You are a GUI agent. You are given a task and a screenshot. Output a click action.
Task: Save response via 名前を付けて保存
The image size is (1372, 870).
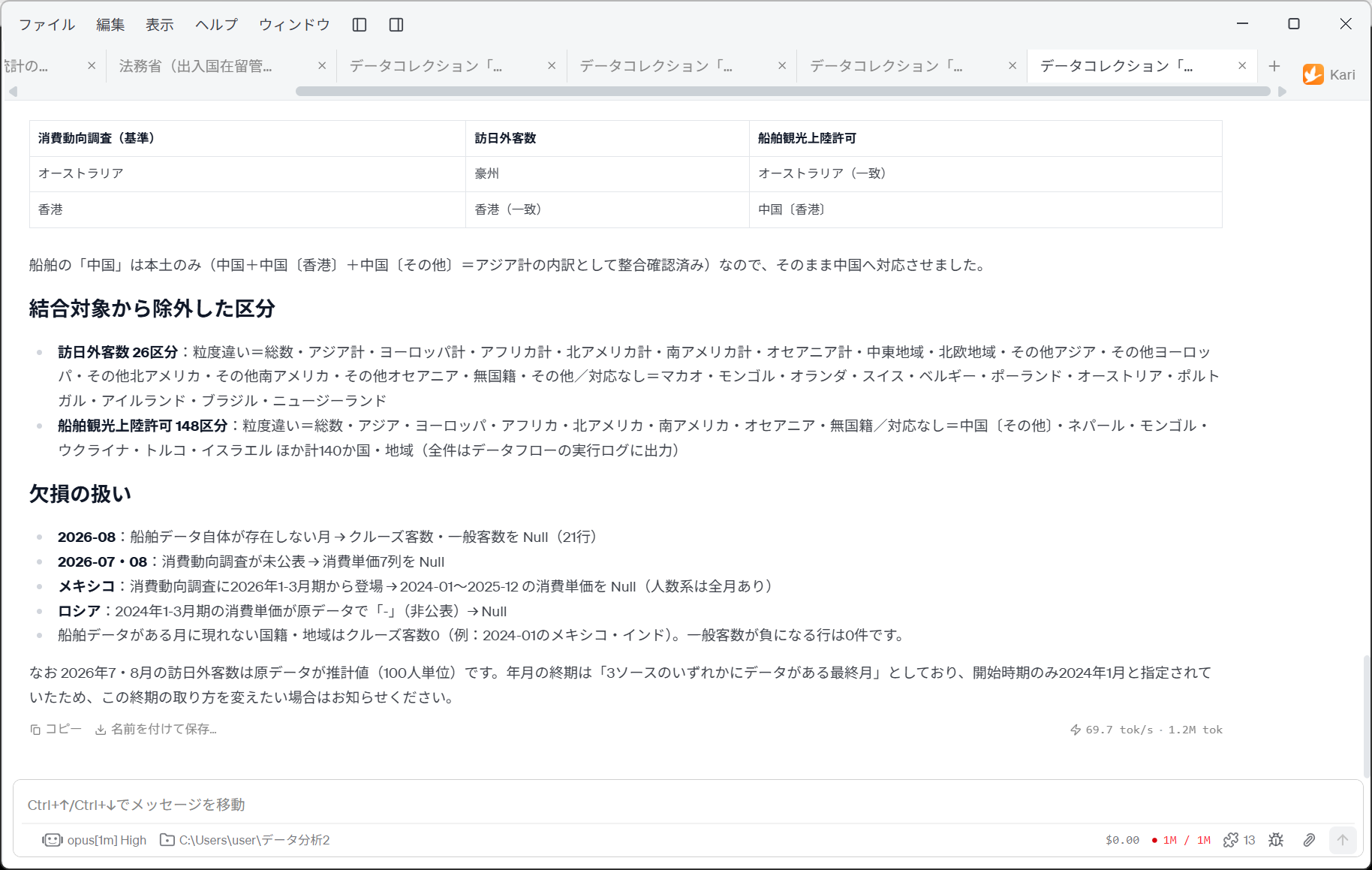pos(155,729)
